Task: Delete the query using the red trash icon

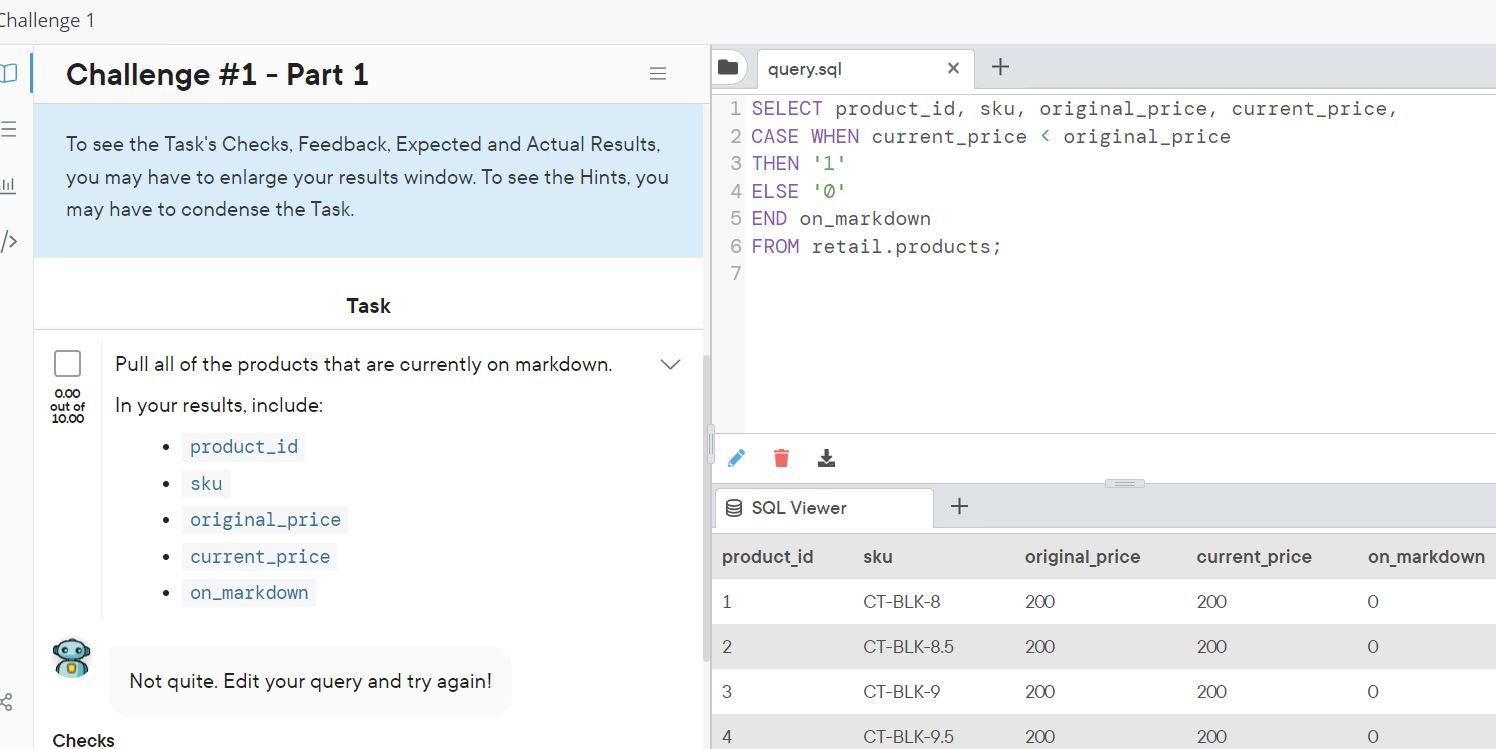Action: pyautogui.click(x=781, y=457)
